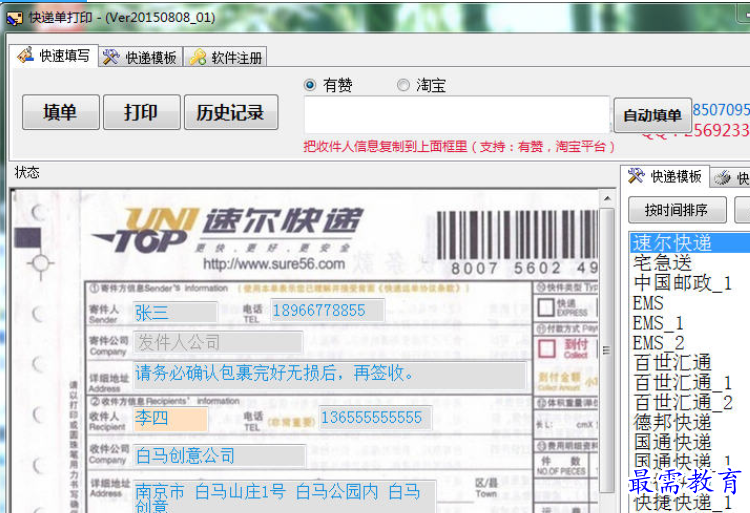Screen dimensions: 750x513
Task: Click the waybill vertical scrollbar thumb
Action: [x=607, y=350]
